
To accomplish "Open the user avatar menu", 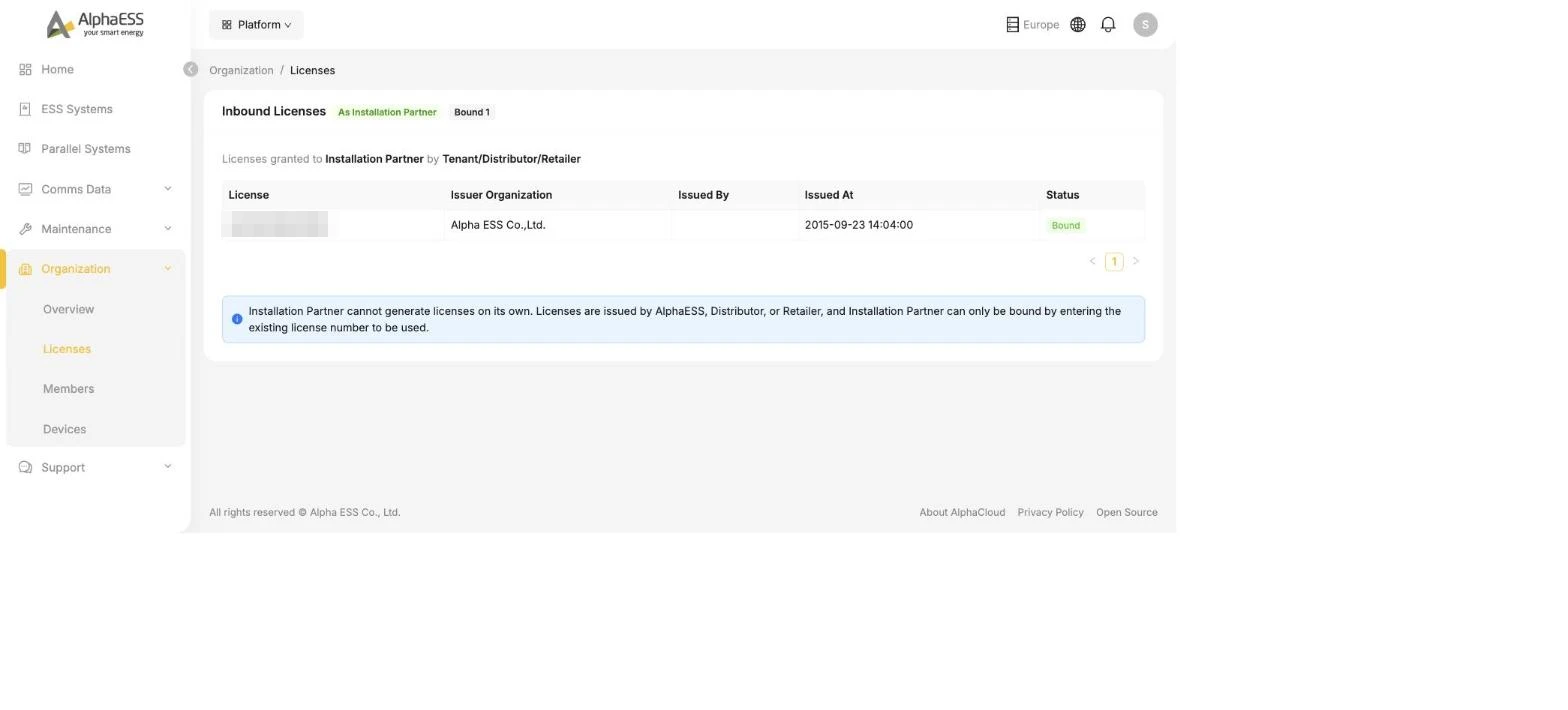I will pos(1145,24).
